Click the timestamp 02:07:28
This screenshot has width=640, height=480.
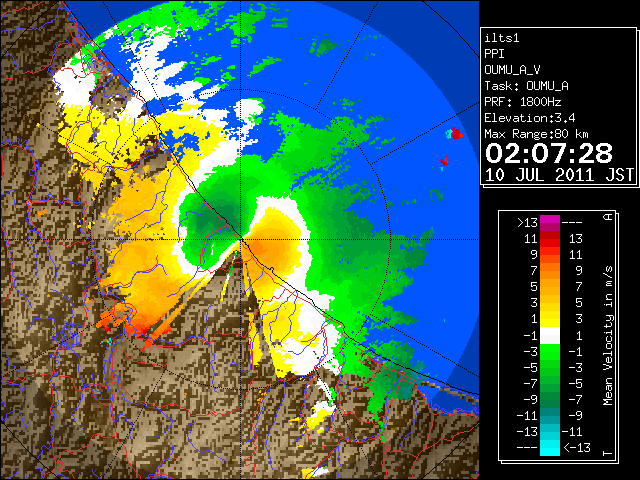click(549, 153)
